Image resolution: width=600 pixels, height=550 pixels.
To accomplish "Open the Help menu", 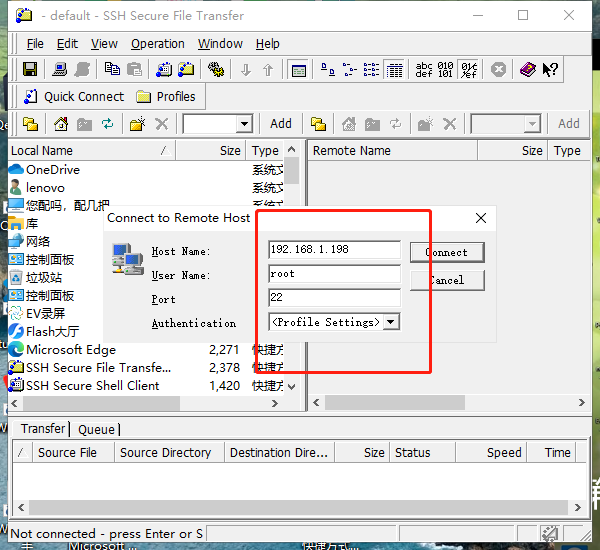I will 267,44.
